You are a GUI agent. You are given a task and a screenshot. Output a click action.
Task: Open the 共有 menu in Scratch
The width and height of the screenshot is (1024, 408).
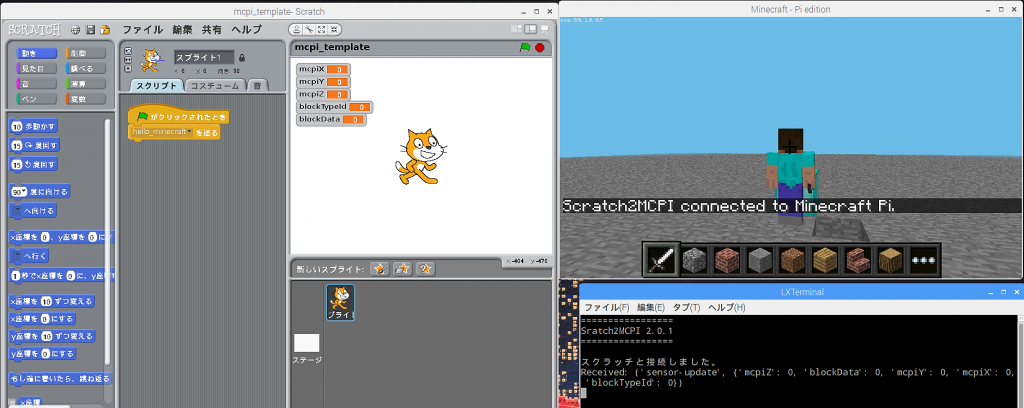[x=212, y=29]
